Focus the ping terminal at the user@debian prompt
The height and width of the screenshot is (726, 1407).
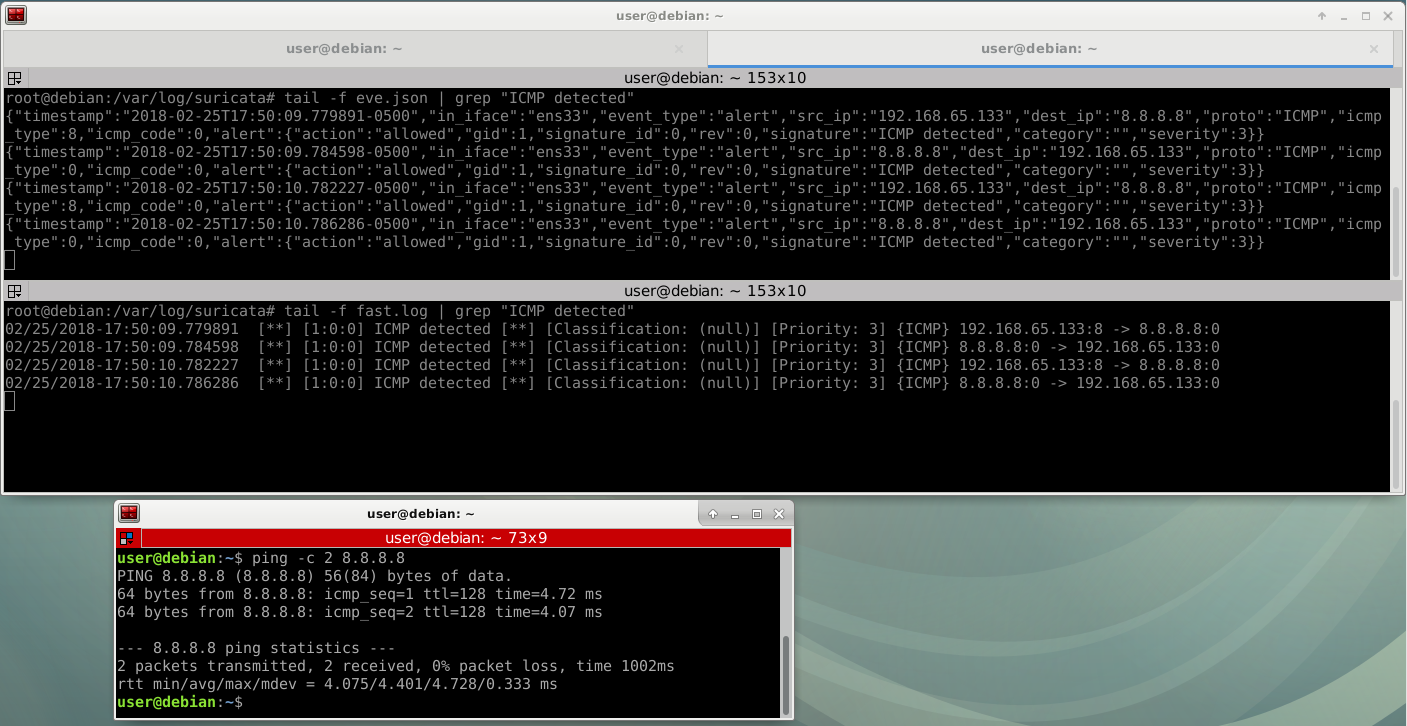click(400, 703)
